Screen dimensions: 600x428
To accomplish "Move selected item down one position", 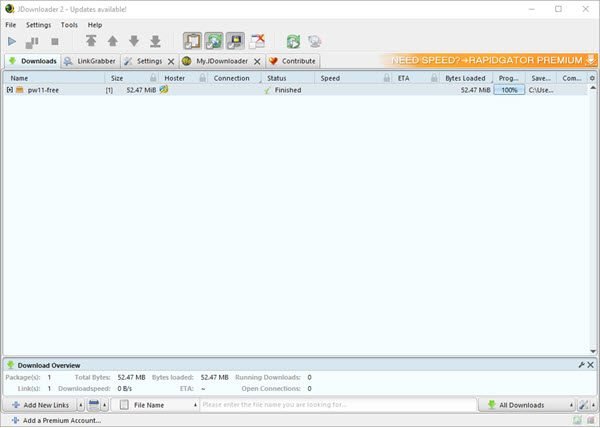I will [x=134, y=41].
